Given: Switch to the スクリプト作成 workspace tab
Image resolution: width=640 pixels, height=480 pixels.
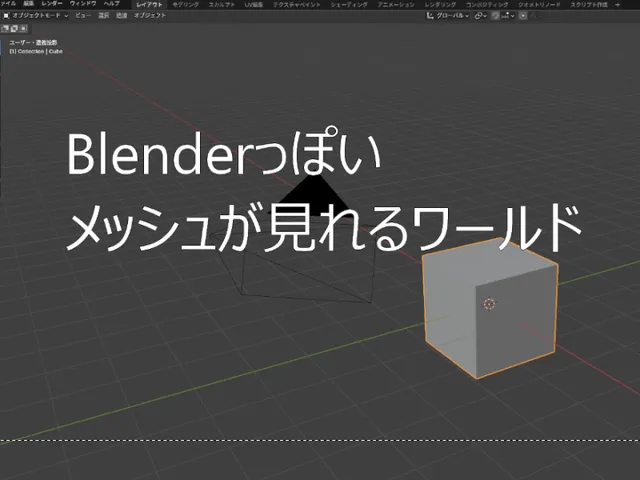Looking at the screenshot, I should pyautogui.click(x=589, y=4).
